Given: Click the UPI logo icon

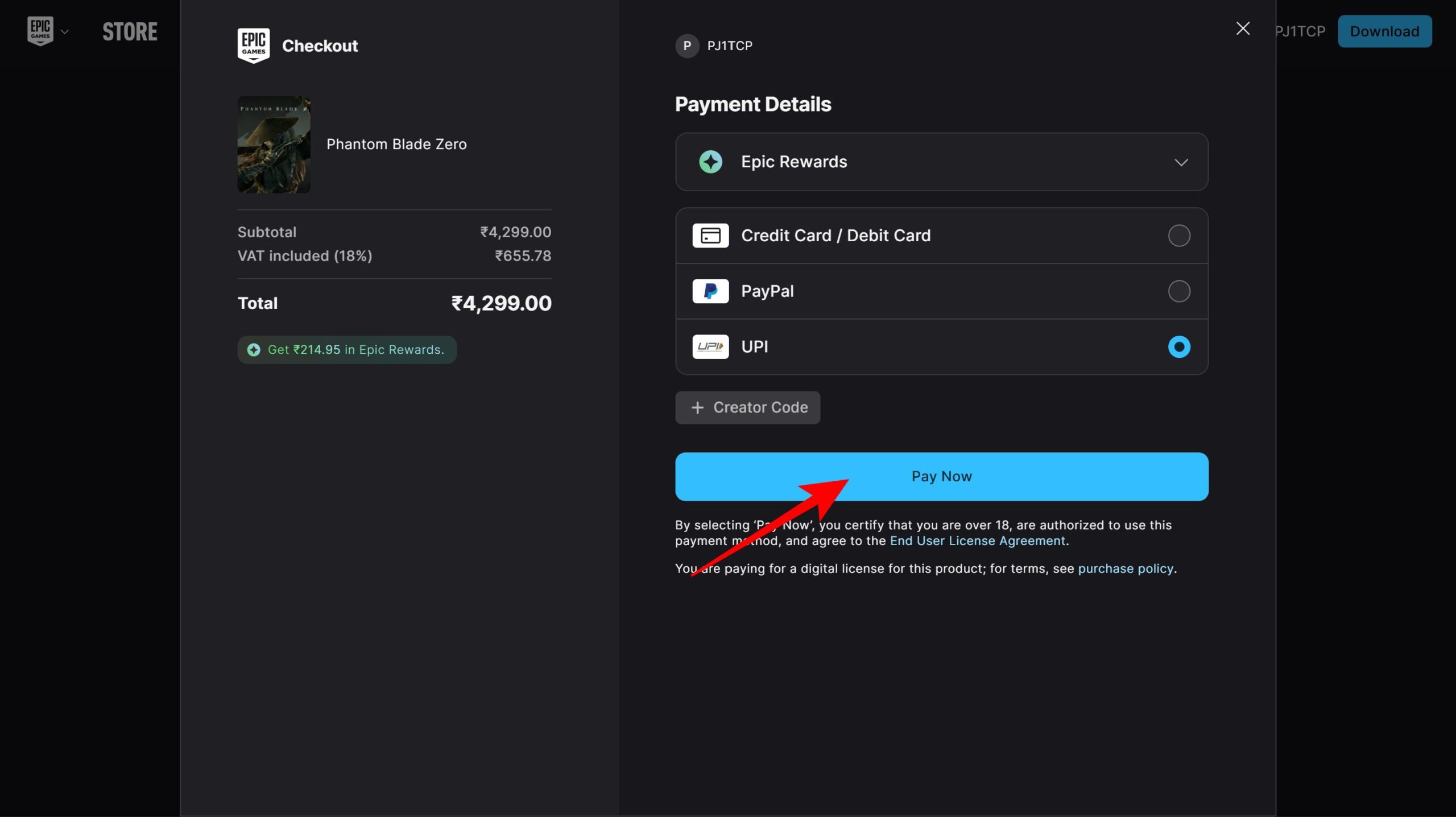Looking at the screenshot, I should pos(710,347).
